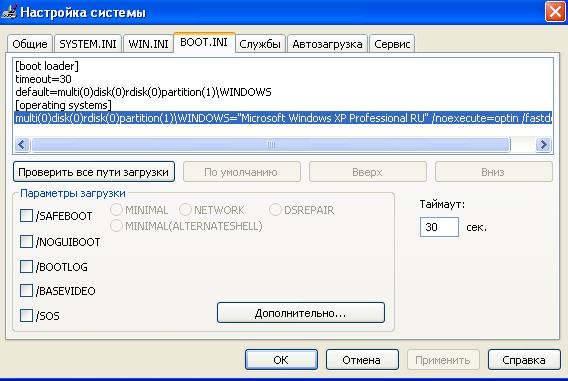Click the Применить button
The width and height of the screenshot is (568, 381).
click(443, 360)
